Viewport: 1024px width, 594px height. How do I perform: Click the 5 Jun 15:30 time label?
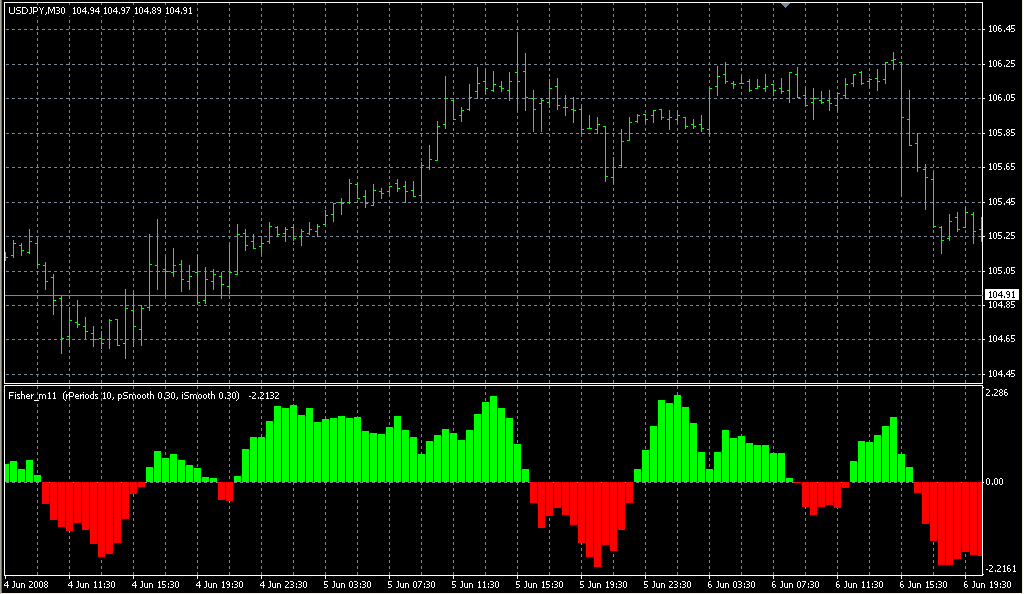pos(539,585)
